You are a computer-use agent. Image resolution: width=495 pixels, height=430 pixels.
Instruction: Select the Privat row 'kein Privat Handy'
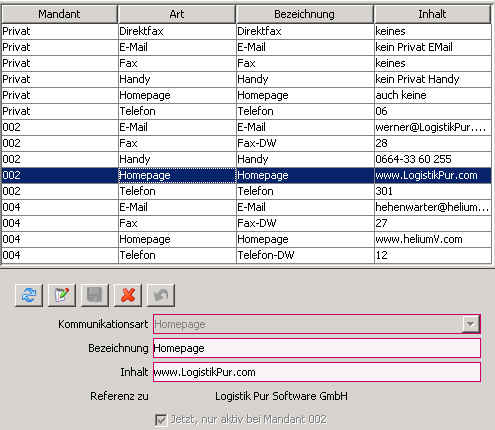[x=246, y=79]
